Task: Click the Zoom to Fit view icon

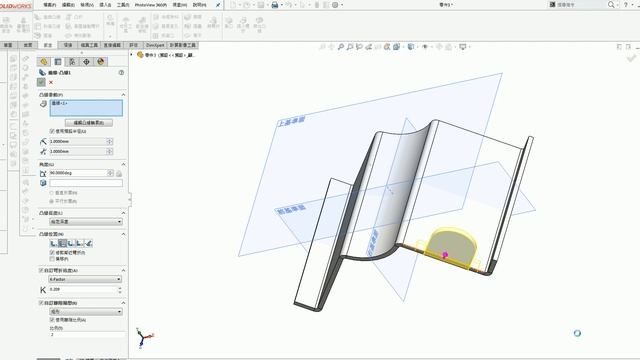Action: click(x=340, y=47)
